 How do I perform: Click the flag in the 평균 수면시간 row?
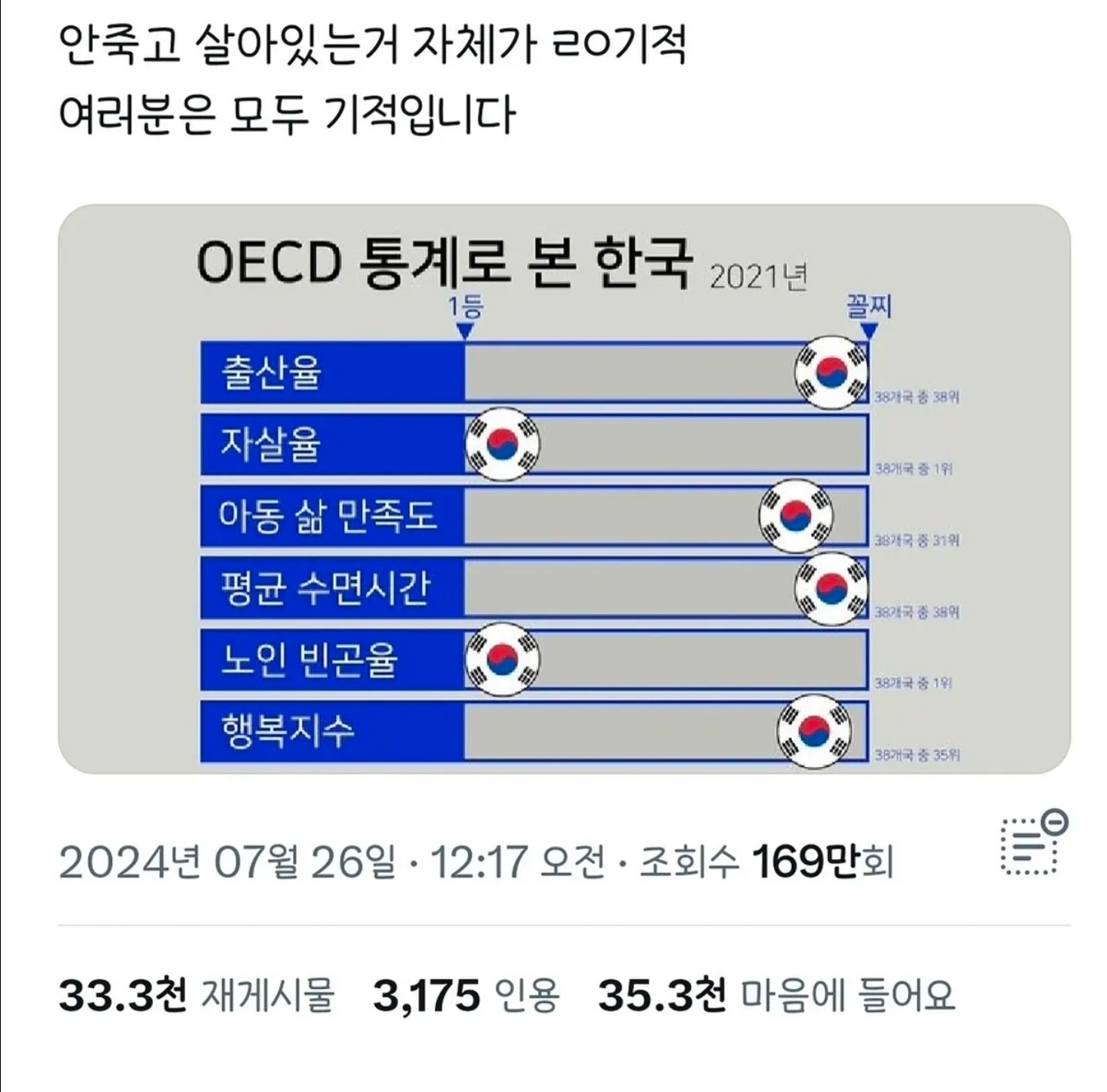pyautogui.click(x=831, y=588)
